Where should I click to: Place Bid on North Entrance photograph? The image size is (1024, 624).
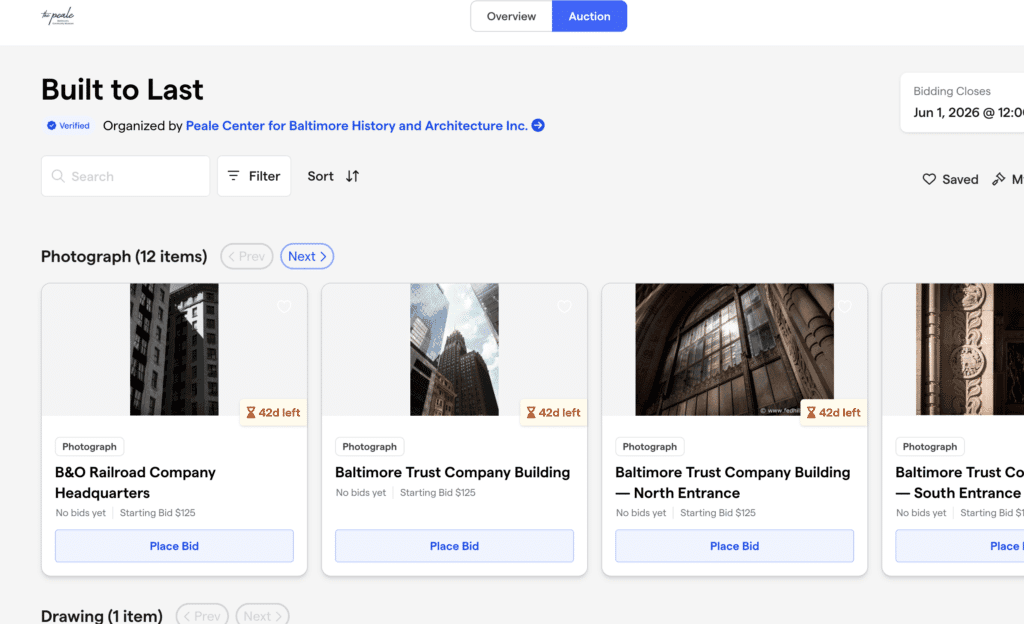(735, 546)
